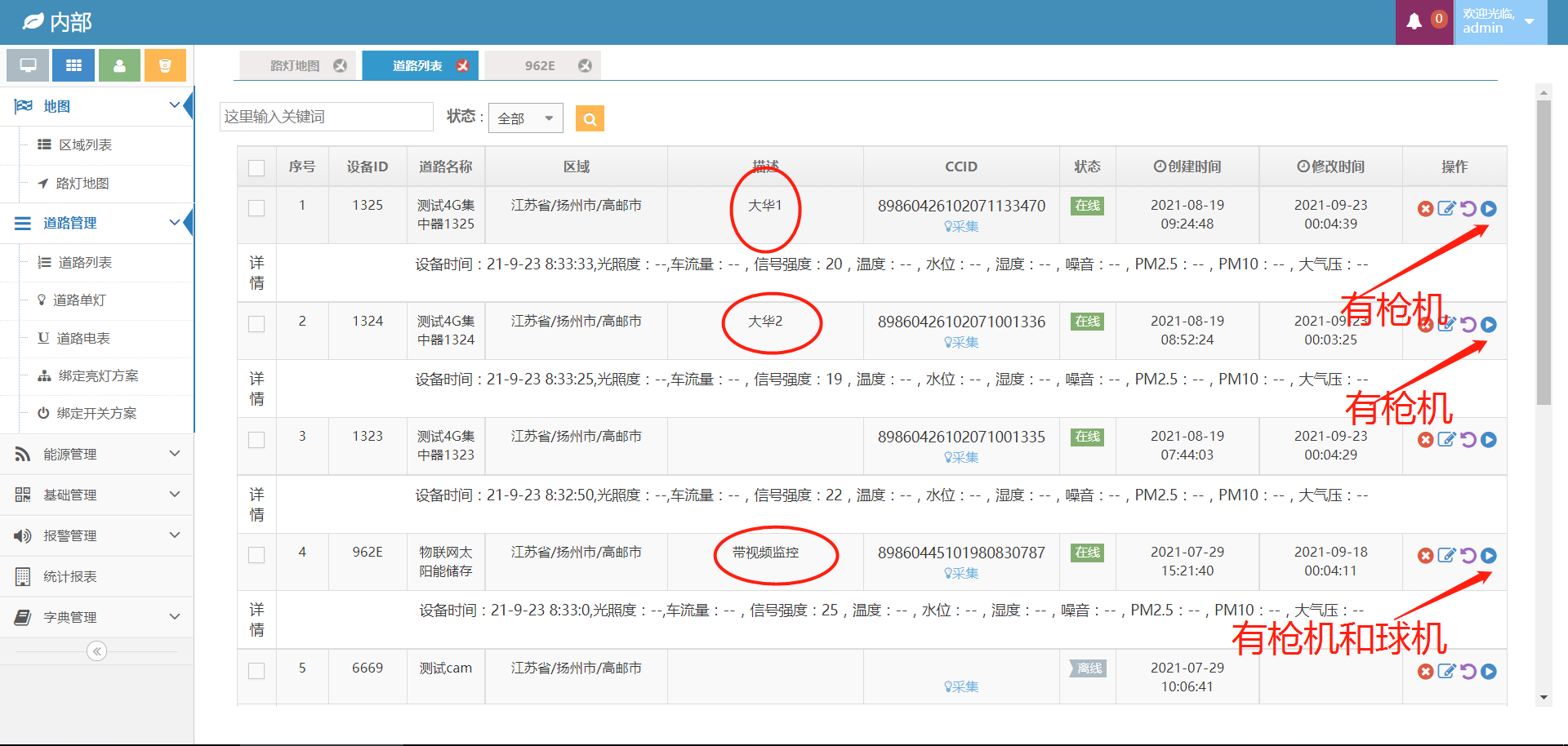
Task: Click 采集 link for device 6669
Action: click(x=961, y=687)
